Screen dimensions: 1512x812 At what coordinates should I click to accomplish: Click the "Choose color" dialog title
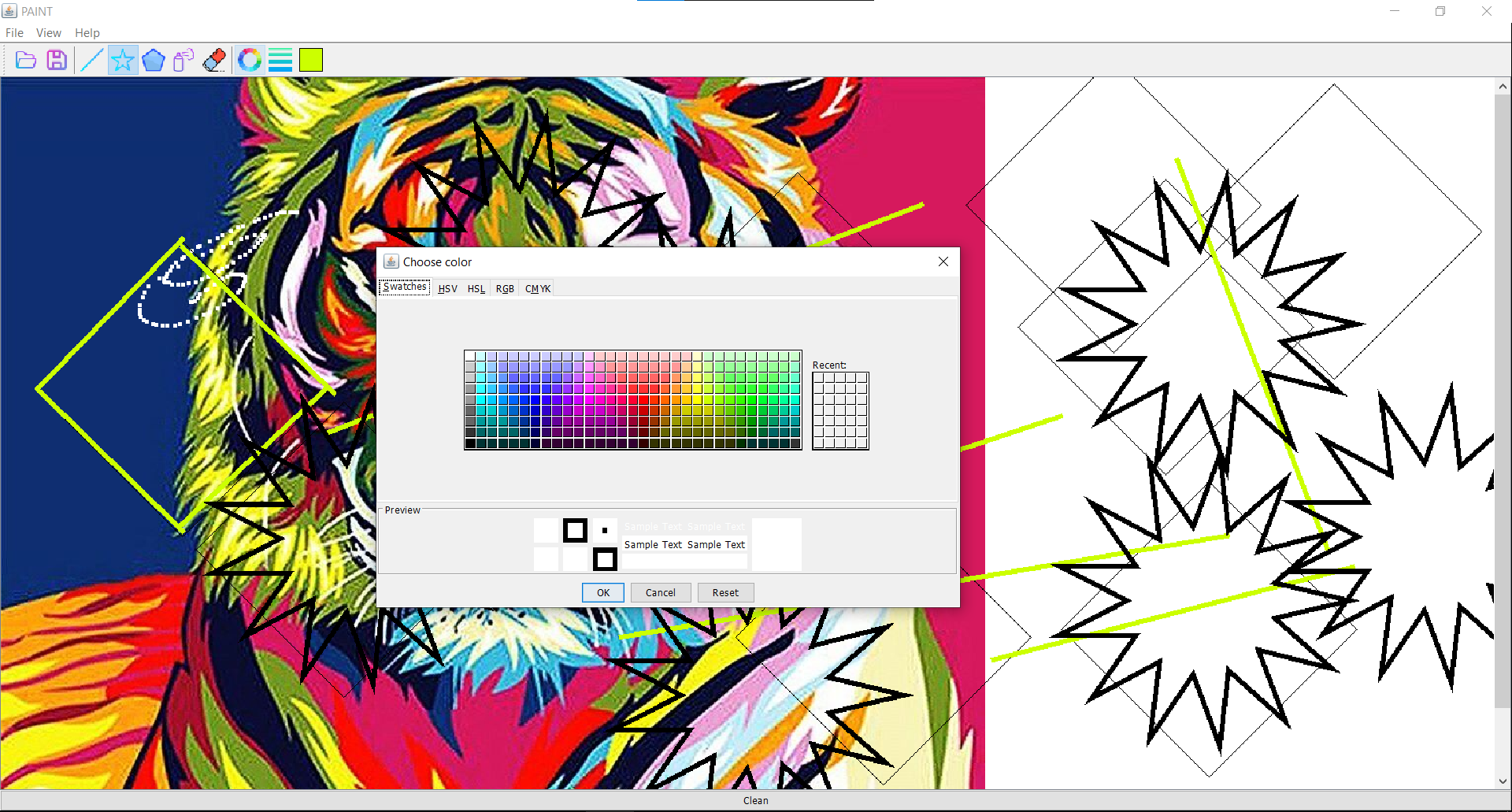[x=437, y=262]
